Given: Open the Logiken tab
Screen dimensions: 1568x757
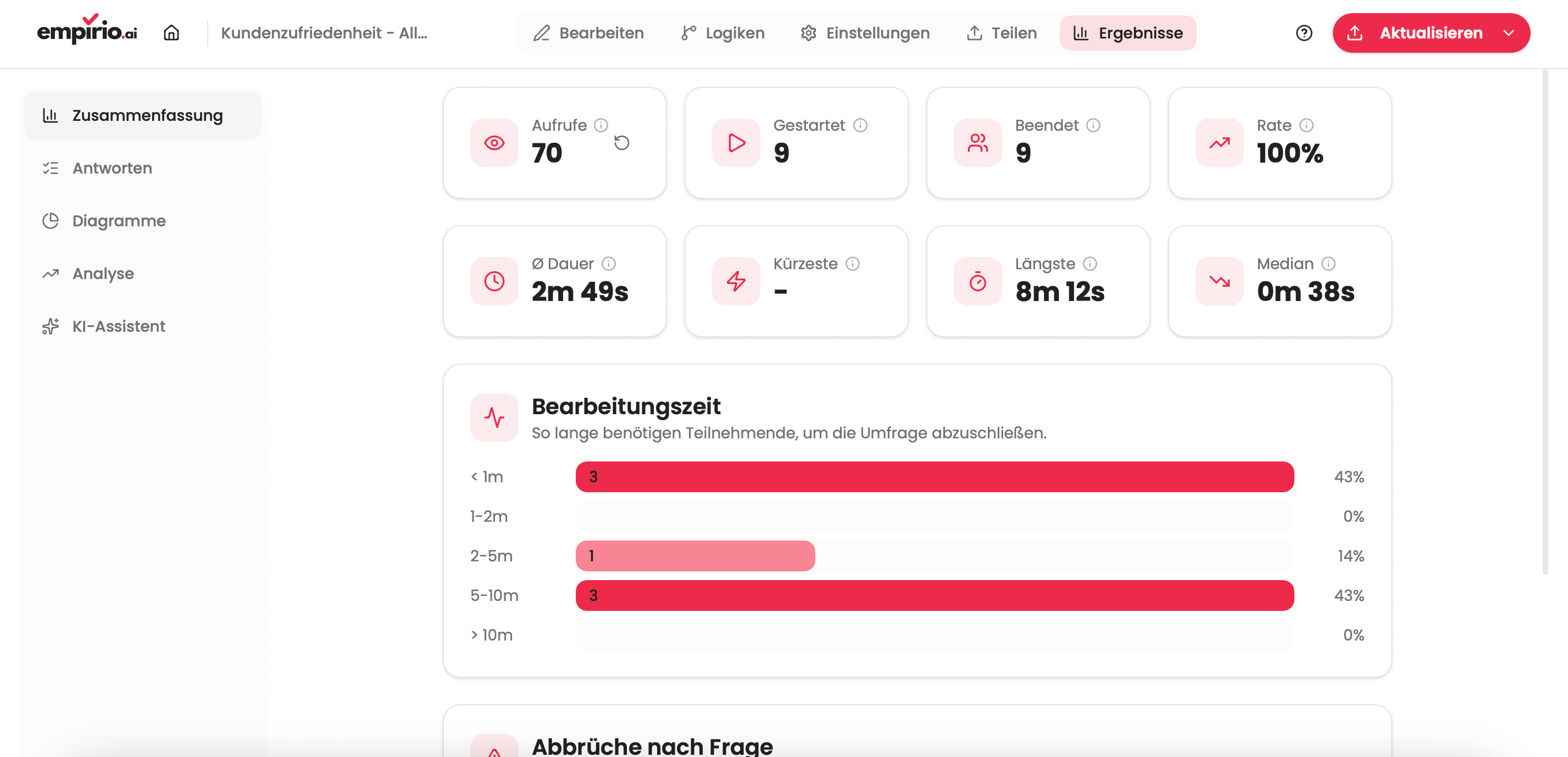Looking at the screenshot, I should [722, 33].
